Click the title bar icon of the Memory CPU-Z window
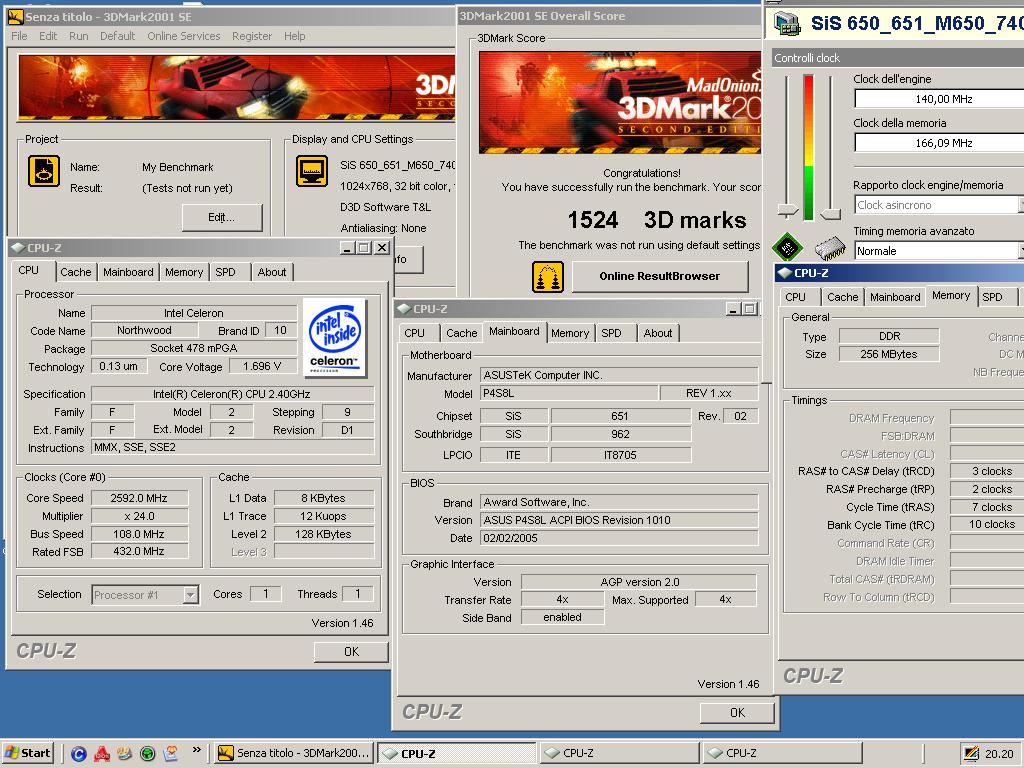Viewport: 1024px width, 768px height. pos(785,273)
